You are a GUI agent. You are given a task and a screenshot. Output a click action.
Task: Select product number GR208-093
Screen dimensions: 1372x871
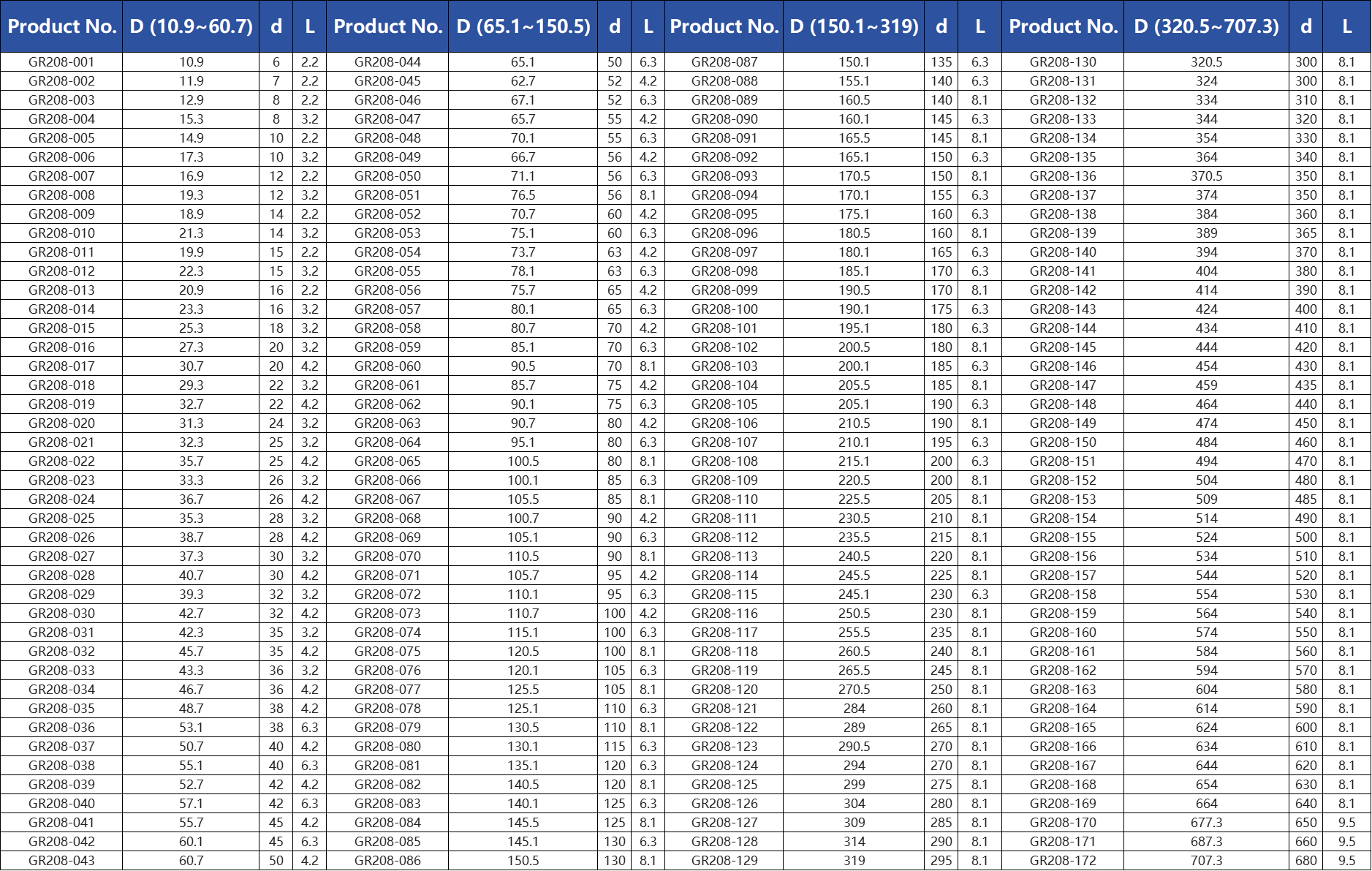(724, 176)
